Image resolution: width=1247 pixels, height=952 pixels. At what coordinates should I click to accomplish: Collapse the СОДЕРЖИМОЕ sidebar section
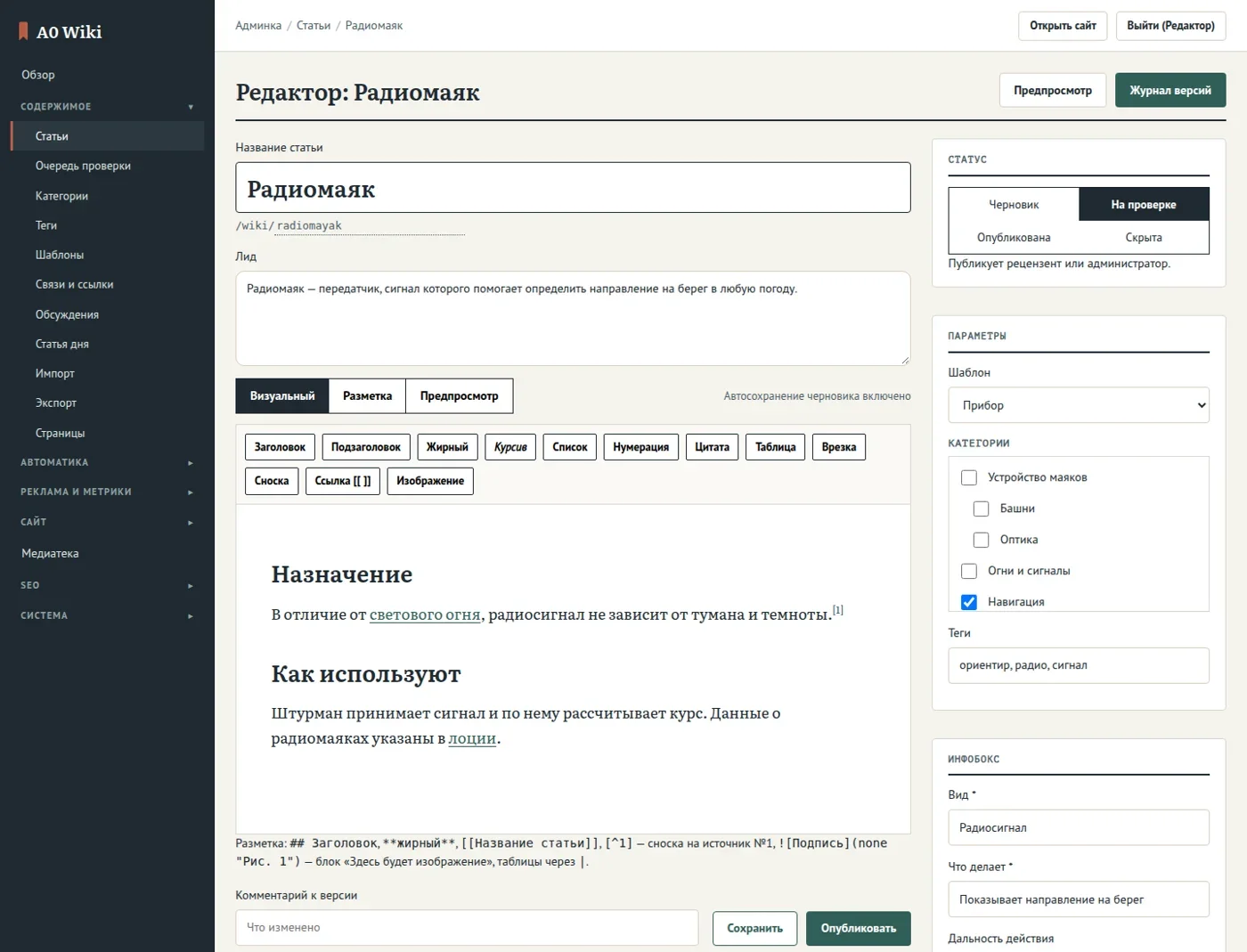click(107, 107)
